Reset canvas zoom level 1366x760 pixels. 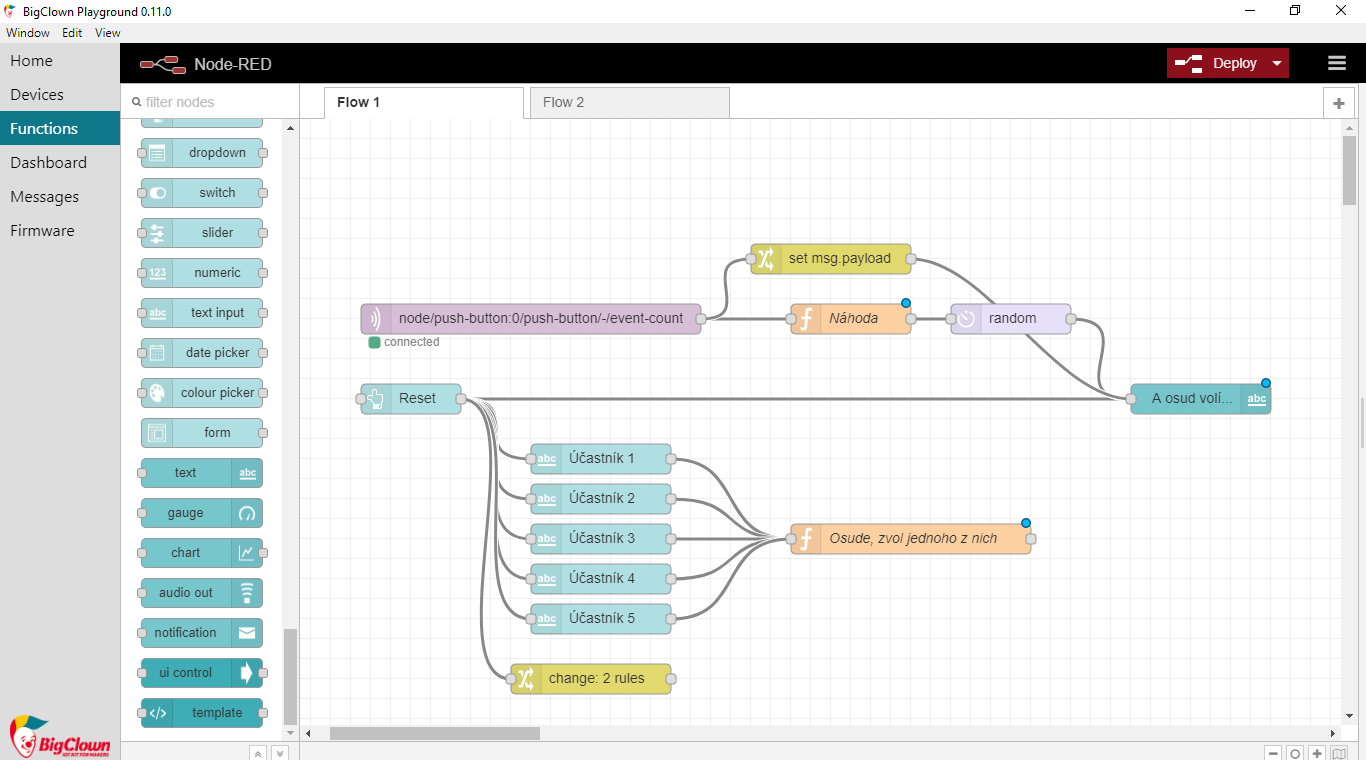(x=1295, y=754)
